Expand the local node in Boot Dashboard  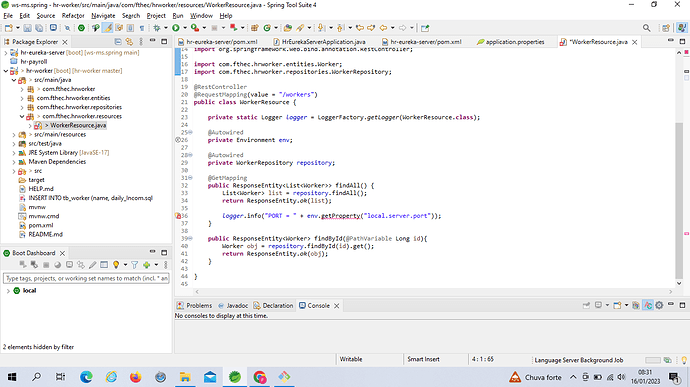[x=8, y=291]
